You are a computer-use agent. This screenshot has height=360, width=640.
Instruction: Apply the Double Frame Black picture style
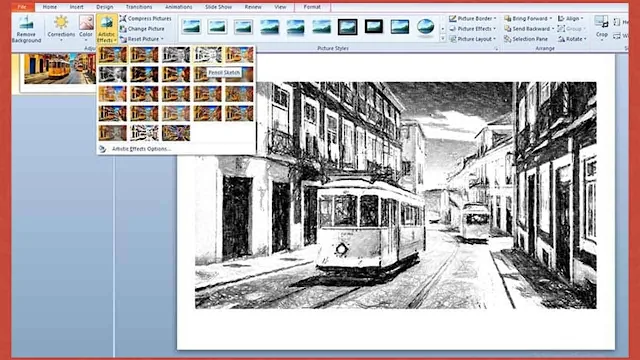click(x=348, y=27)
